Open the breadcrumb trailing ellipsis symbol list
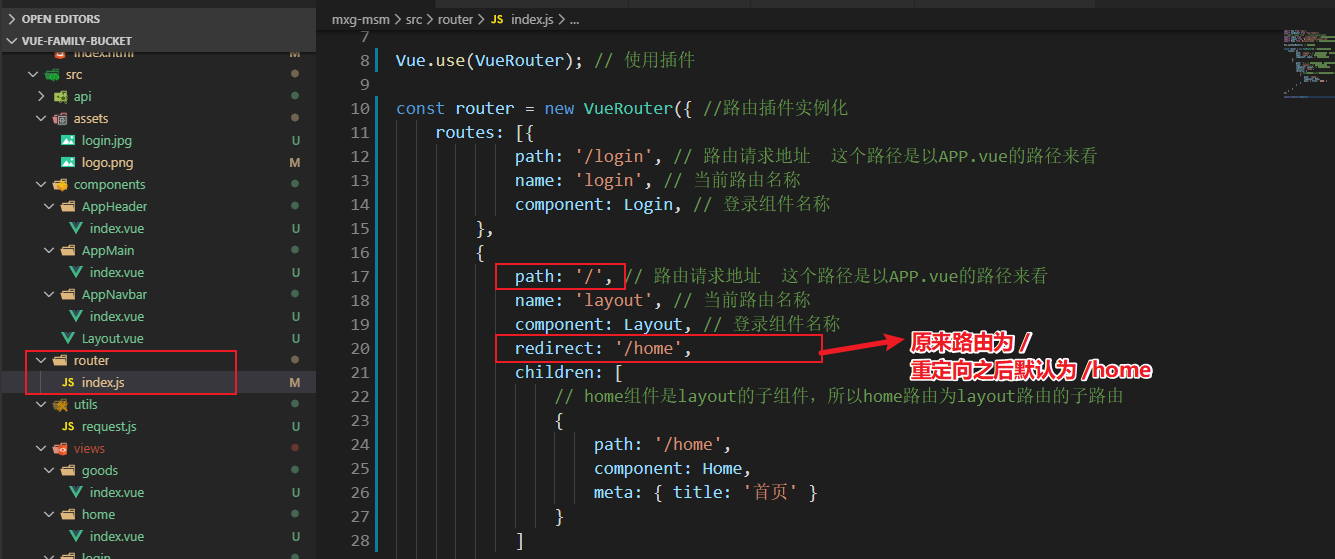 [x=574, y=19]
